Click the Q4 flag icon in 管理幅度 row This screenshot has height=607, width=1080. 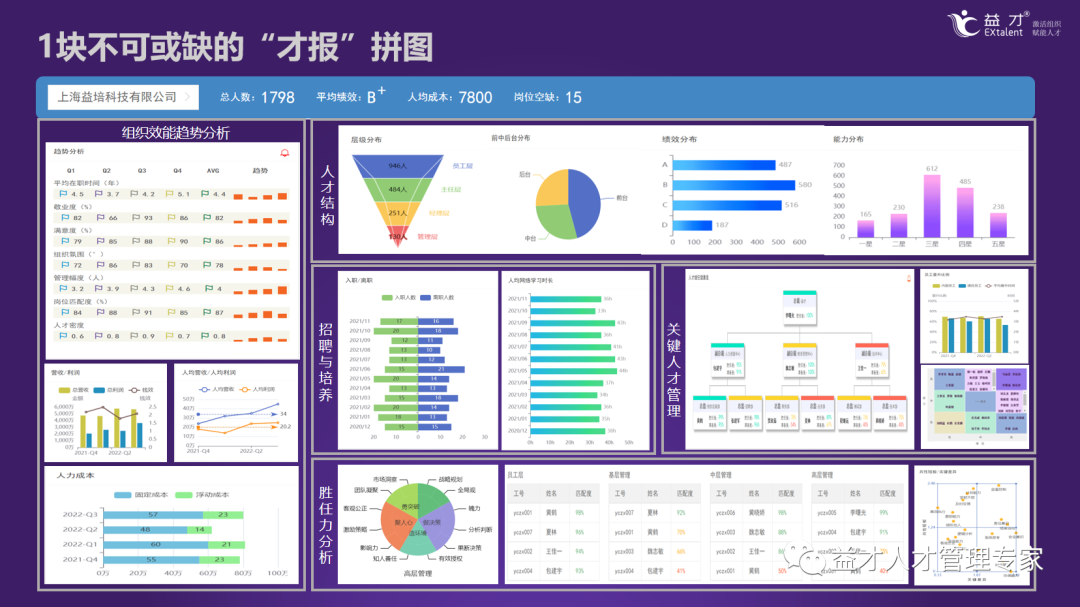click(x=169, y=289)
